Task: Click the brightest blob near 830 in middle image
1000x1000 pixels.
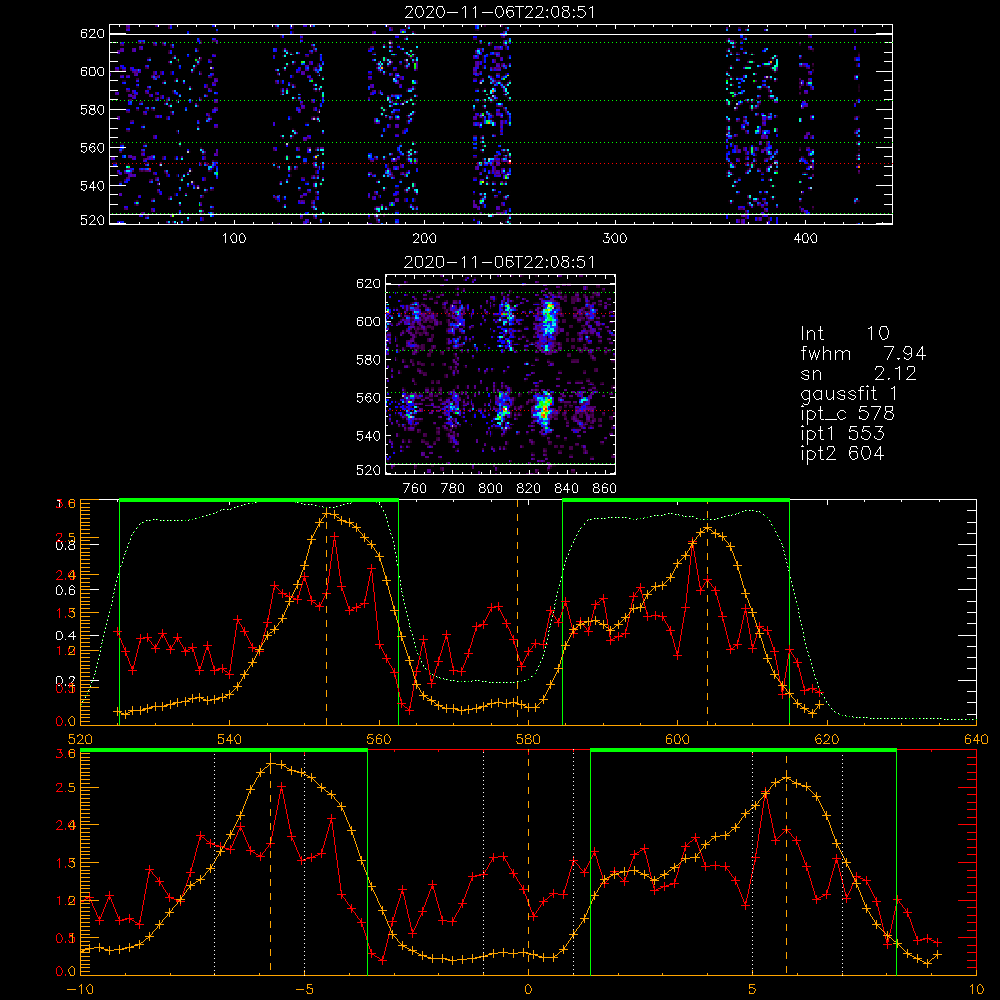Action: coord(543,408)
